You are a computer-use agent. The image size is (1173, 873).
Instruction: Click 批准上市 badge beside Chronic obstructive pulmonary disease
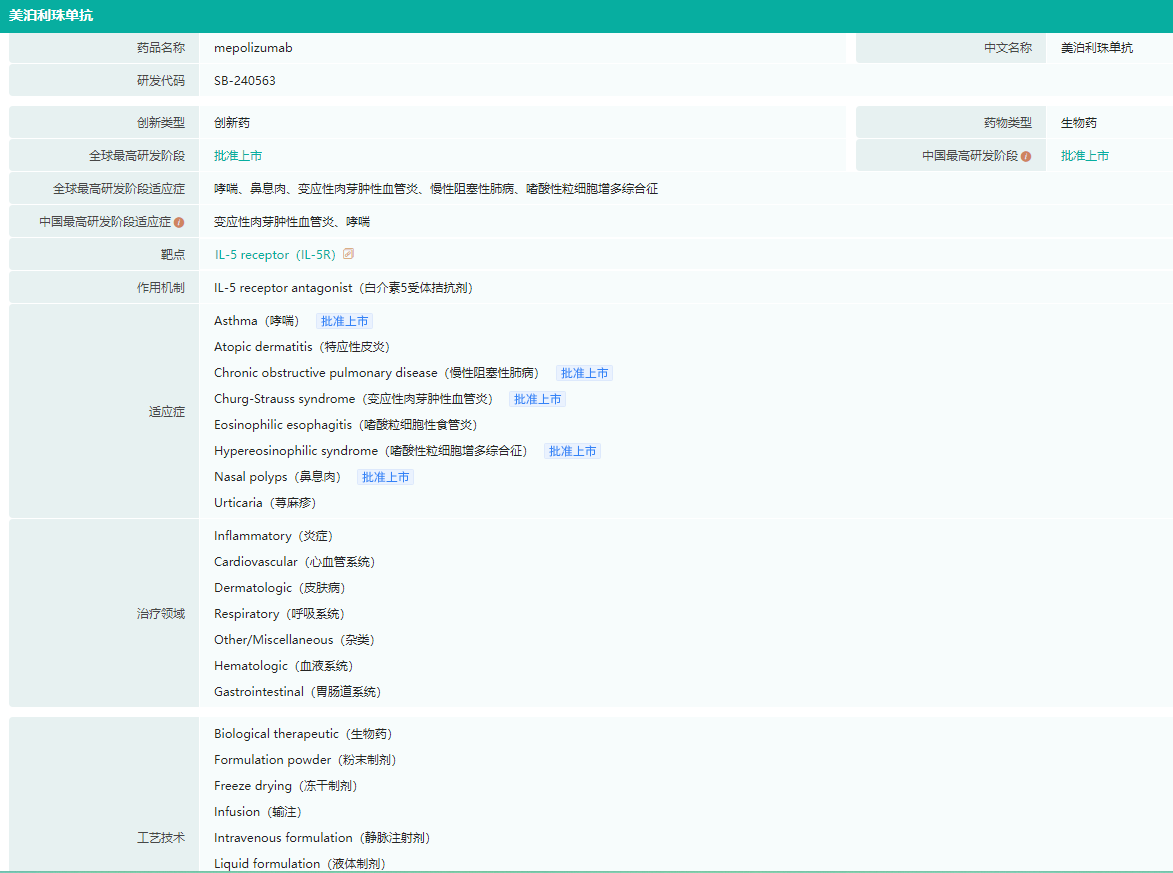click(x=584, y=373)
